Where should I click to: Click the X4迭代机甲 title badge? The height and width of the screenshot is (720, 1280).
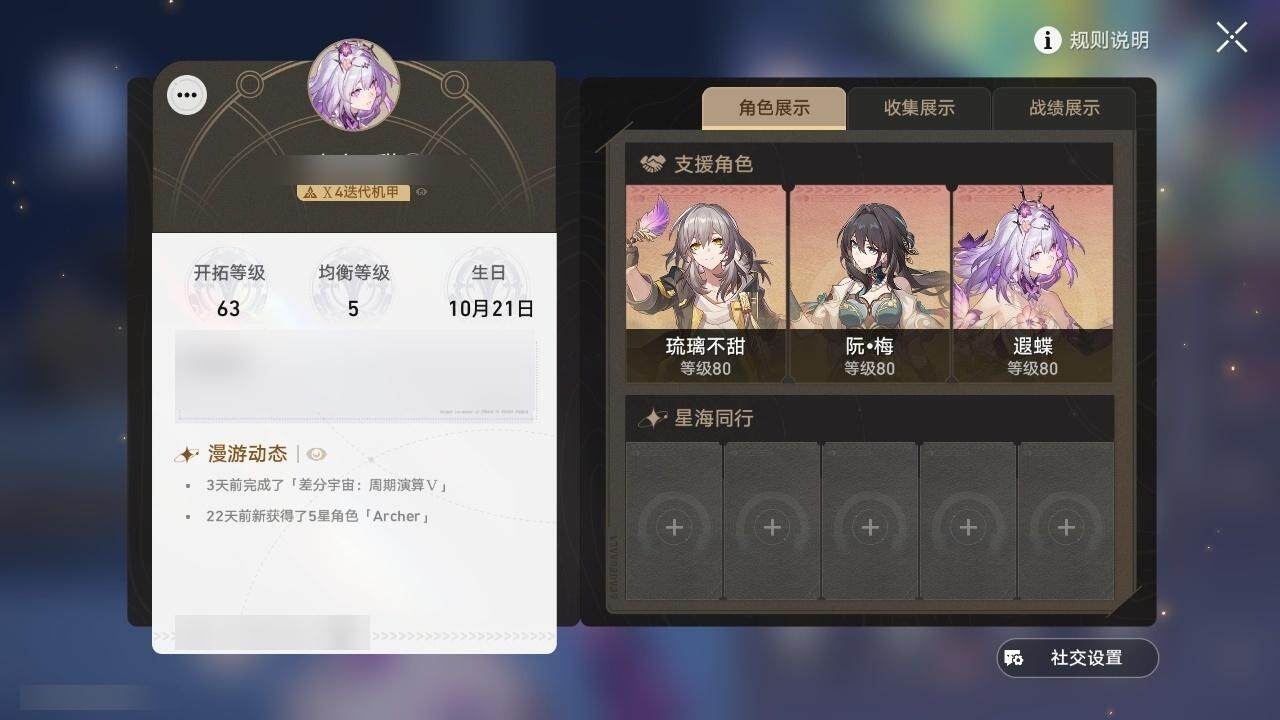pos(354,192)
